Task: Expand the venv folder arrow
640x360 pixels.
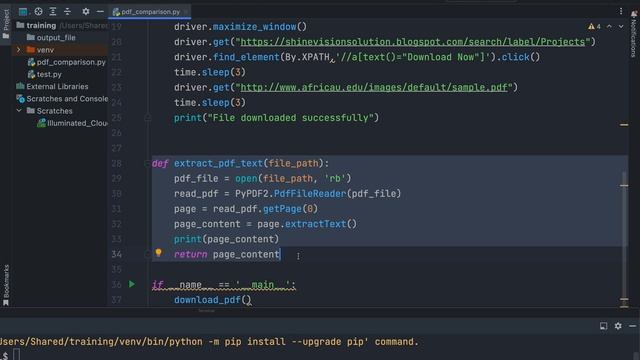Action: (19, 50)
